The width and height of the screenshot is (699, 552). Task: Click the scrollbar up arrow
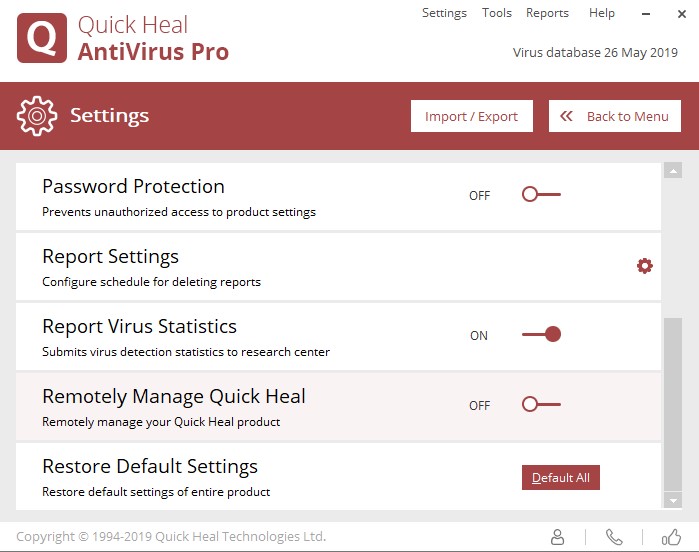pos(673,171)
